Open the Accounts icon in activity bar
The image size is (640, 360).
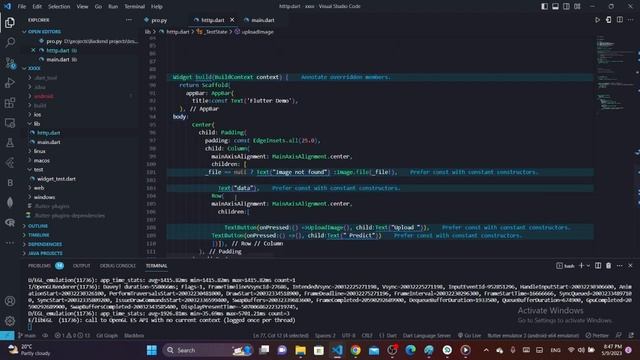pos(10,301)
